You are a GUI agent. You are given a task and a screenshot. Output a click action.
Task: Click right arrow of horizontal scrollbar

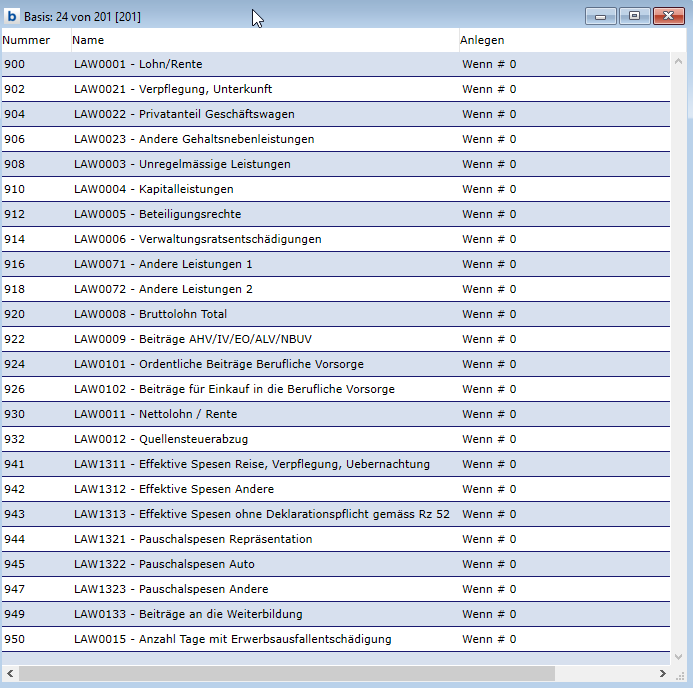coord(661,673)
